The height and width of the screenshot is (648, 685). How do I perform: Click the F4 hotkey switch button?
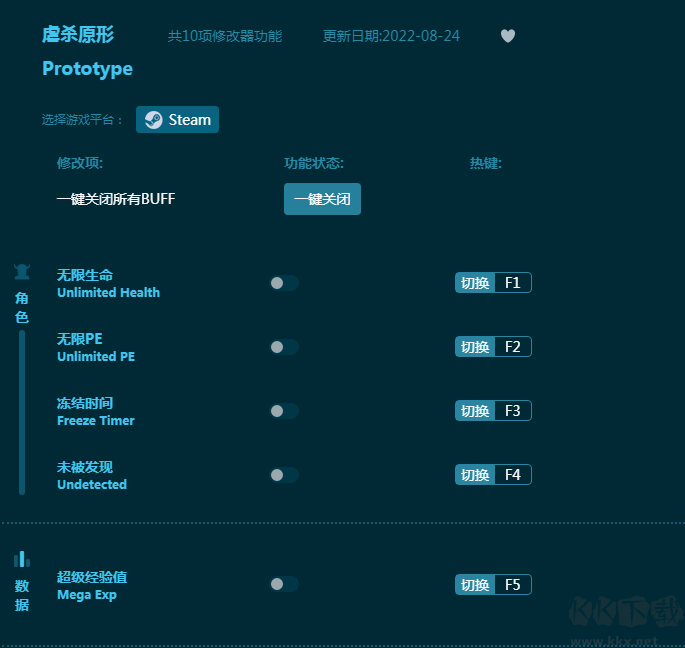pyautogui.click(x=475, y=475)
